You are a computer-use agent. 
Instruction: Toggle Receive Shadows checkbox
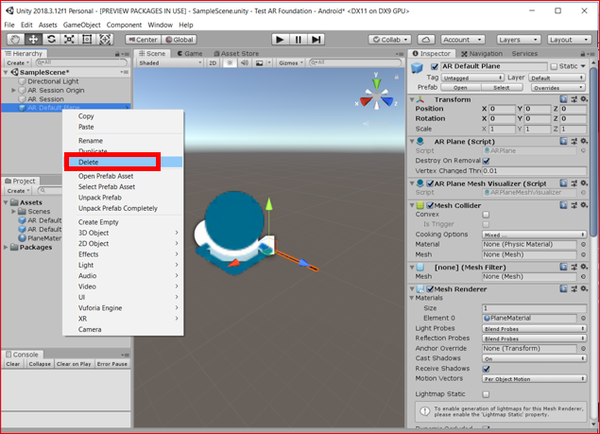[x=486, y=369]
